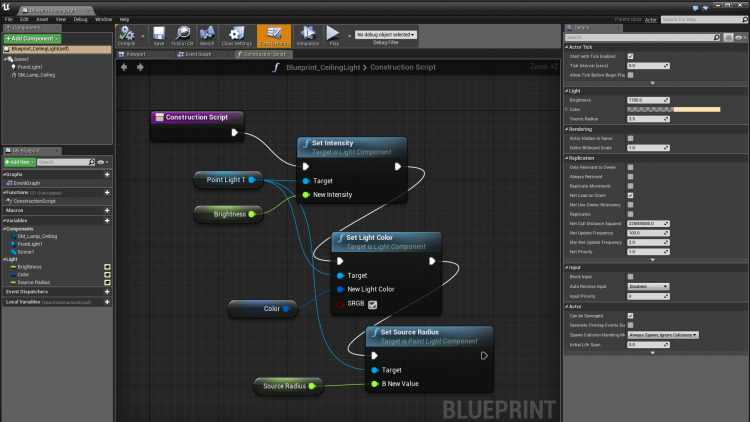750x422 pixels.
Task: Open the File menu
Action: 9,20
